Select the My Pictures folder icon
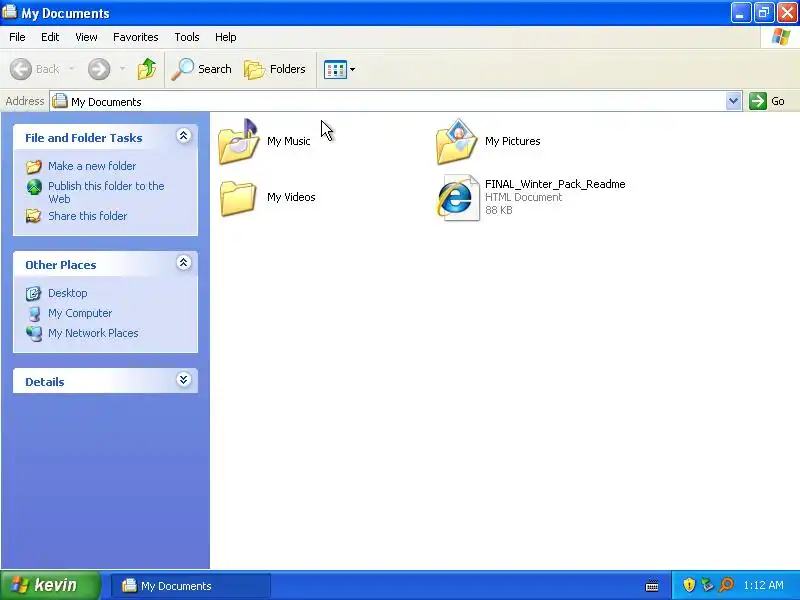This screenshot has height=600, width=800. [457, 141]
